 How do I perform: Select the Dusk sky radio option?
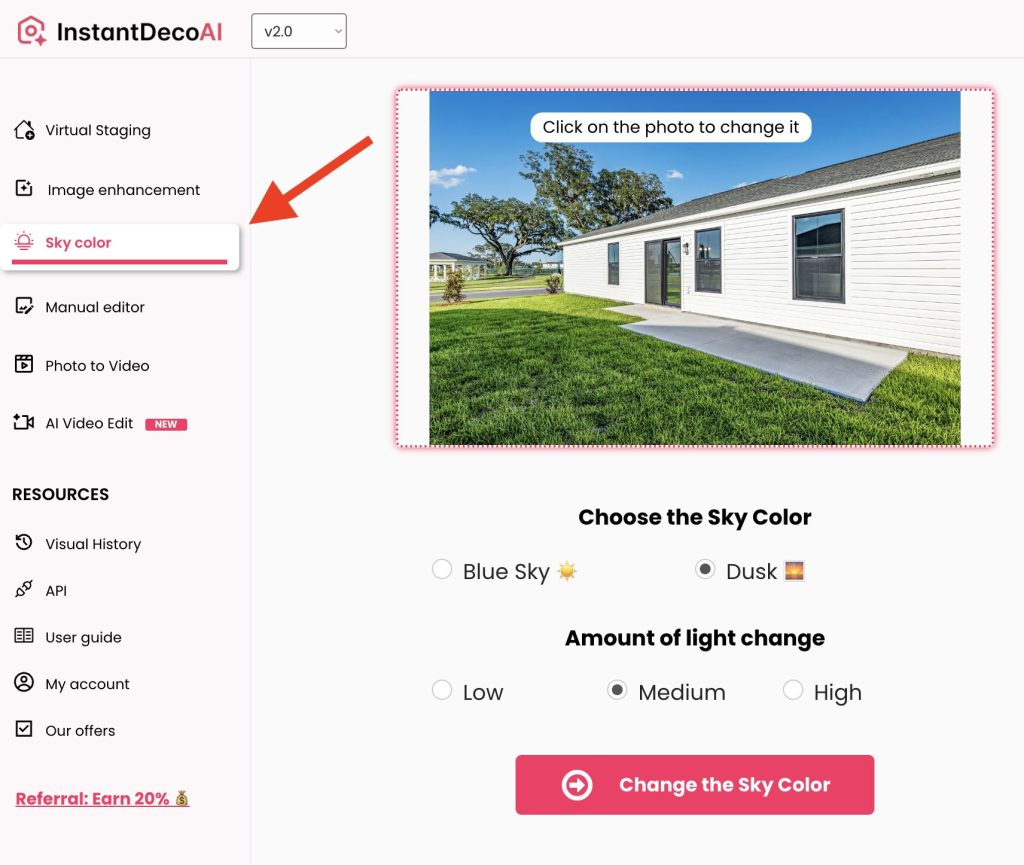(705, 569)
